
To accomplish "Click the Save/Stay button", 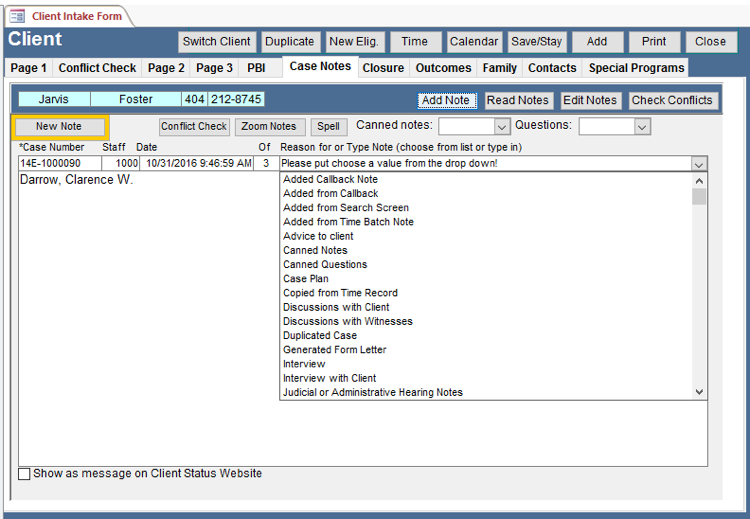I will 536,42.
